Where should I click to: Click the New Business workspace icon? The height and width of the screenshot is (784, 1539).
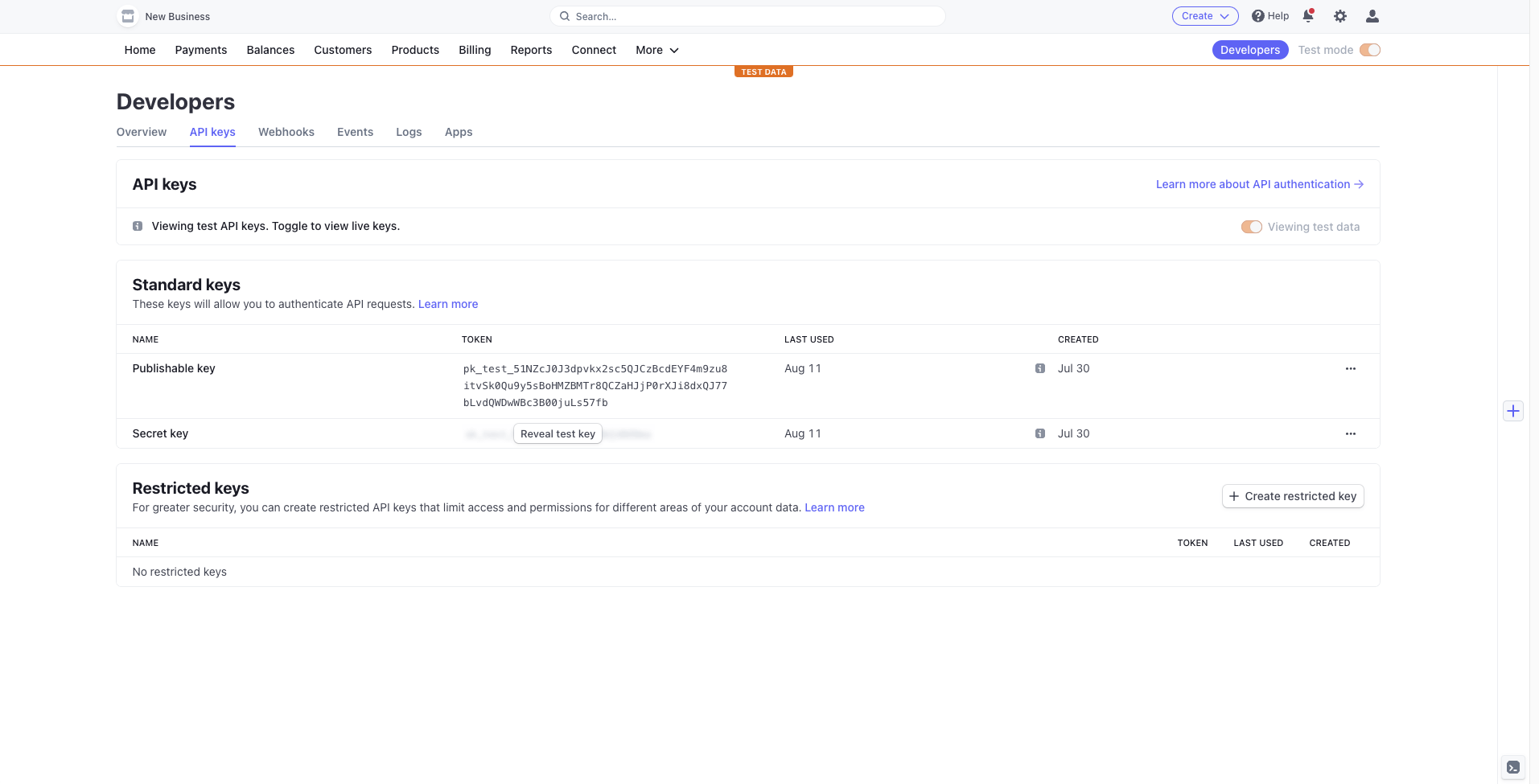[127, 16]
